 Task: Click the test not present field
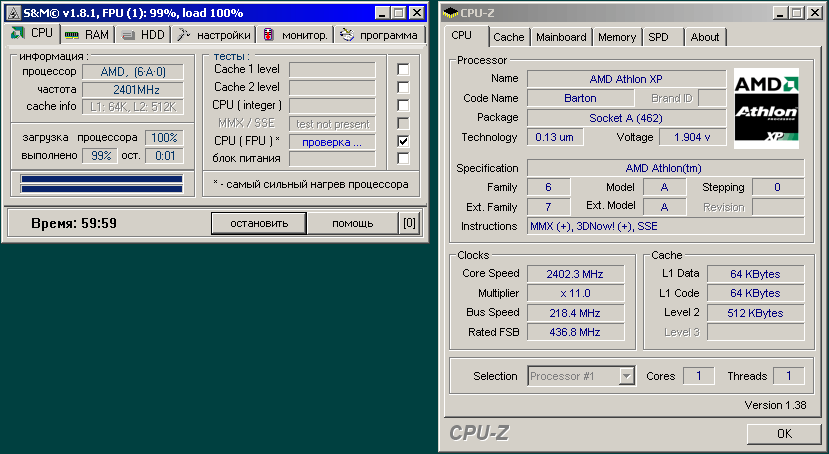click(x=332, y=124)
